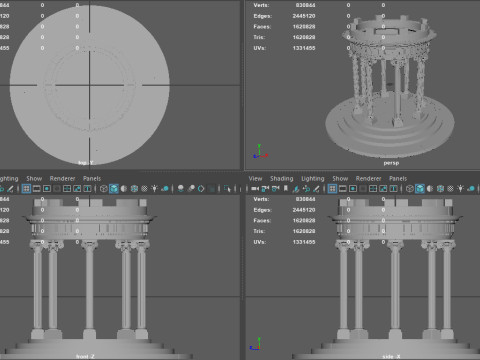Screen dimensions: 480x360
Task: Open Camera Attributes icon in side view toolbar
Action: click(275, 189)
